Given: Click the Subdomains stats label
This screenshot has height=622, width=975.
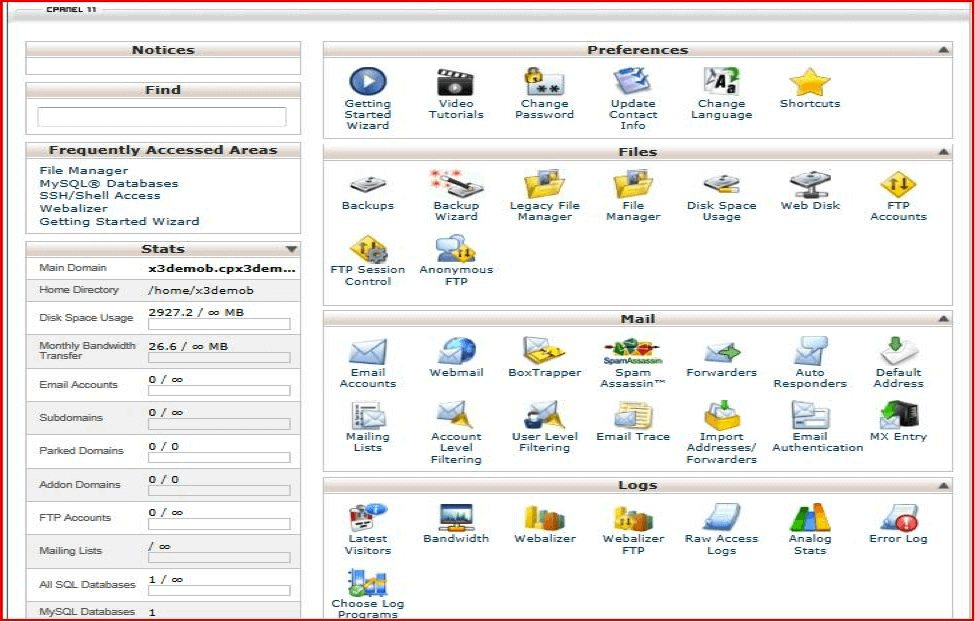Looking at the screenshot, I should pos(70,417).
